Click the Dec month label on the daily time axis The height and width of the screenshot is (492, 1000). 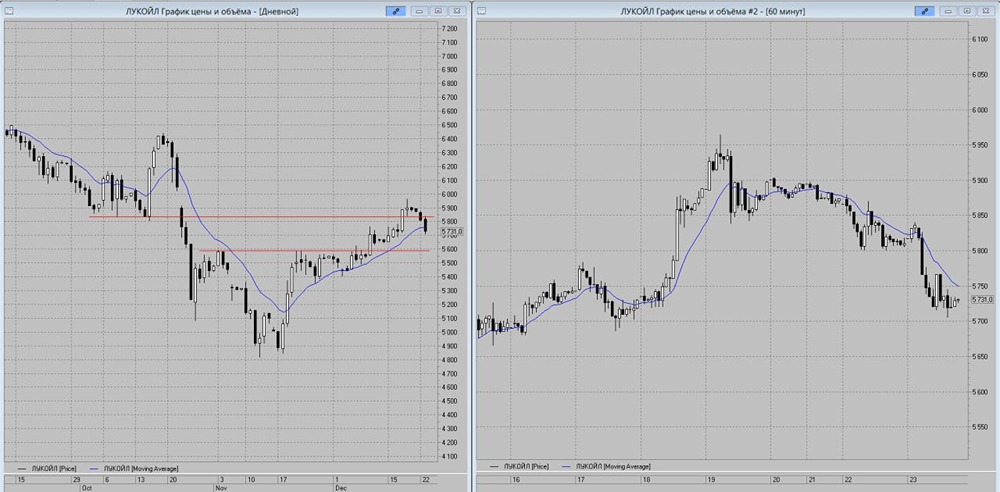pyautogui.click(x=341, y=487)
